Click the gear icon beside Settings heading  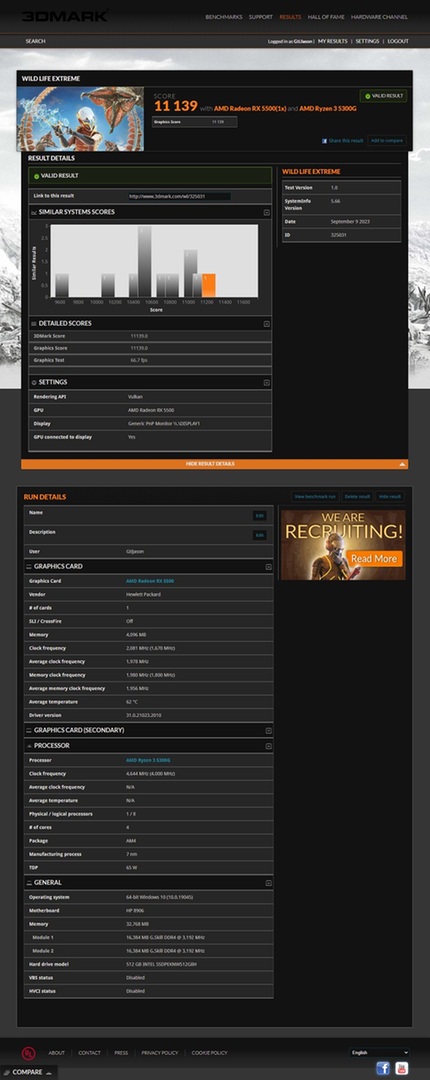point(34,382)
